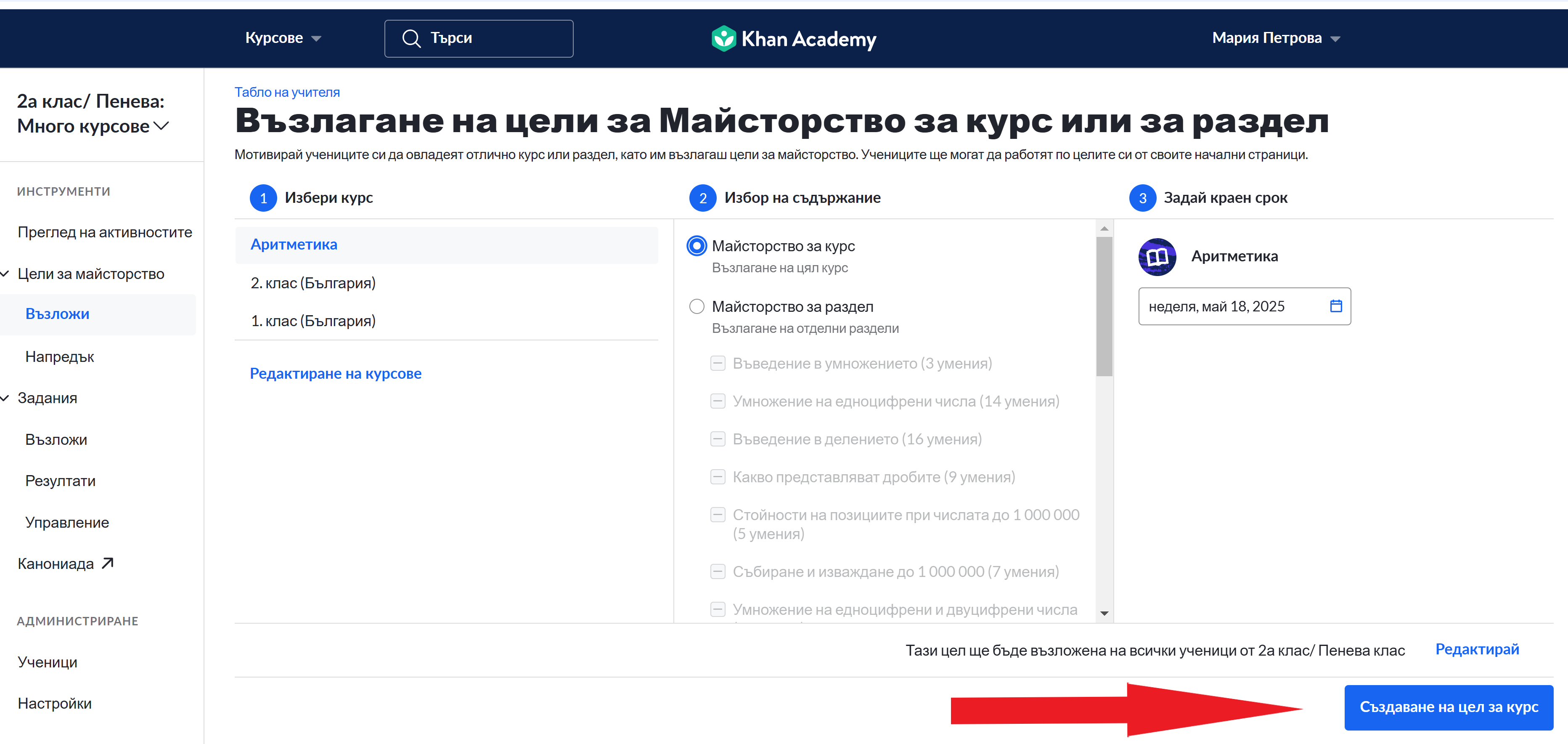Click the Редактирай link

tap(1477, 649)
